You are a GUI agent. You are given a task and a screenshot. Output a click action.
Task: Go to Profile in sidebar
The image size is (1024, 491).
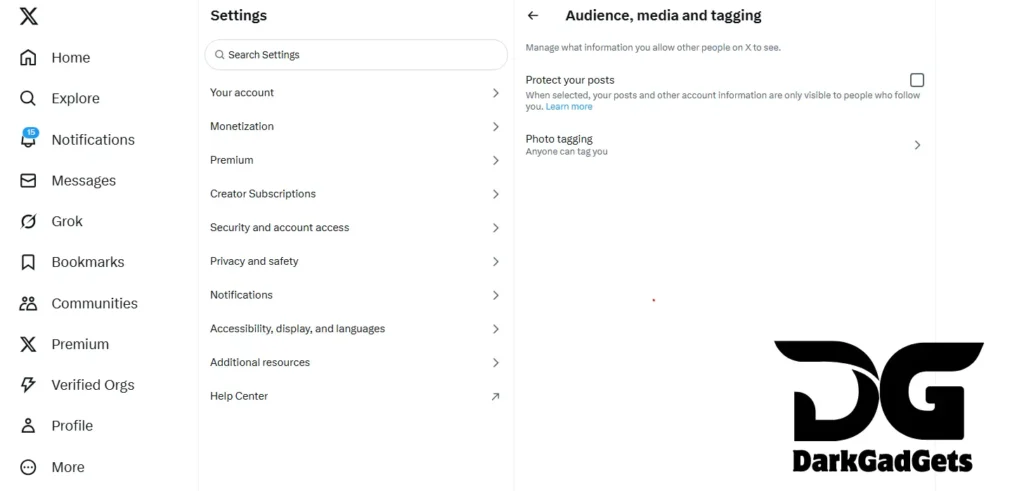72,426
